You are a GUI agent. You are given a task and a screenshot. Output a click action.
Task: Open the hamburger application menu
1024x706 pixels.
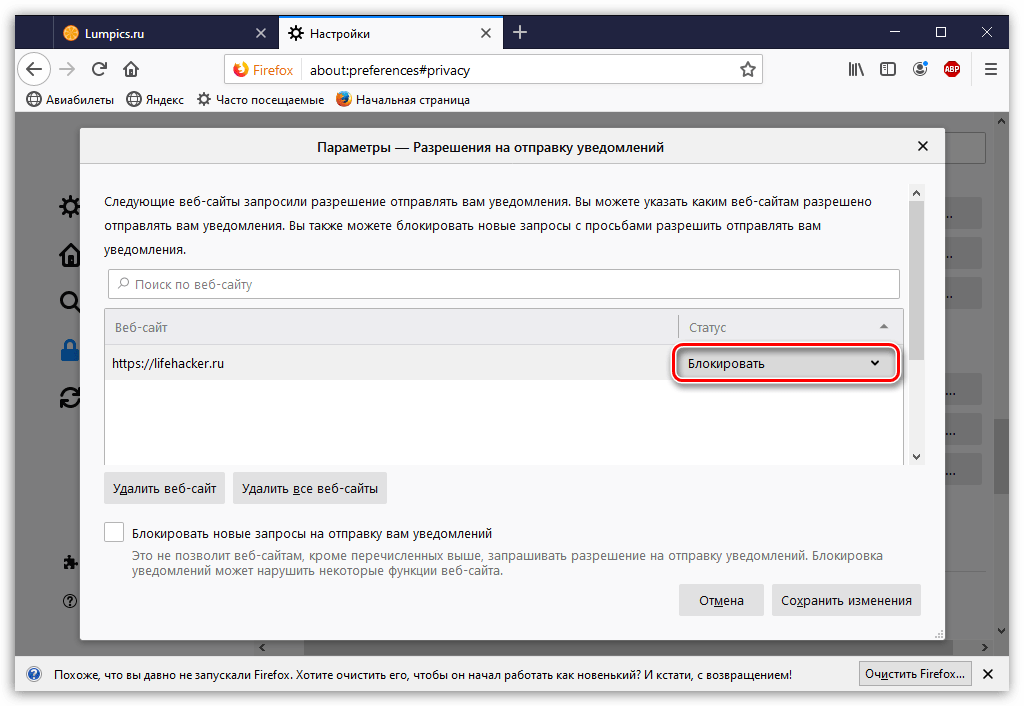pos(991,69)
